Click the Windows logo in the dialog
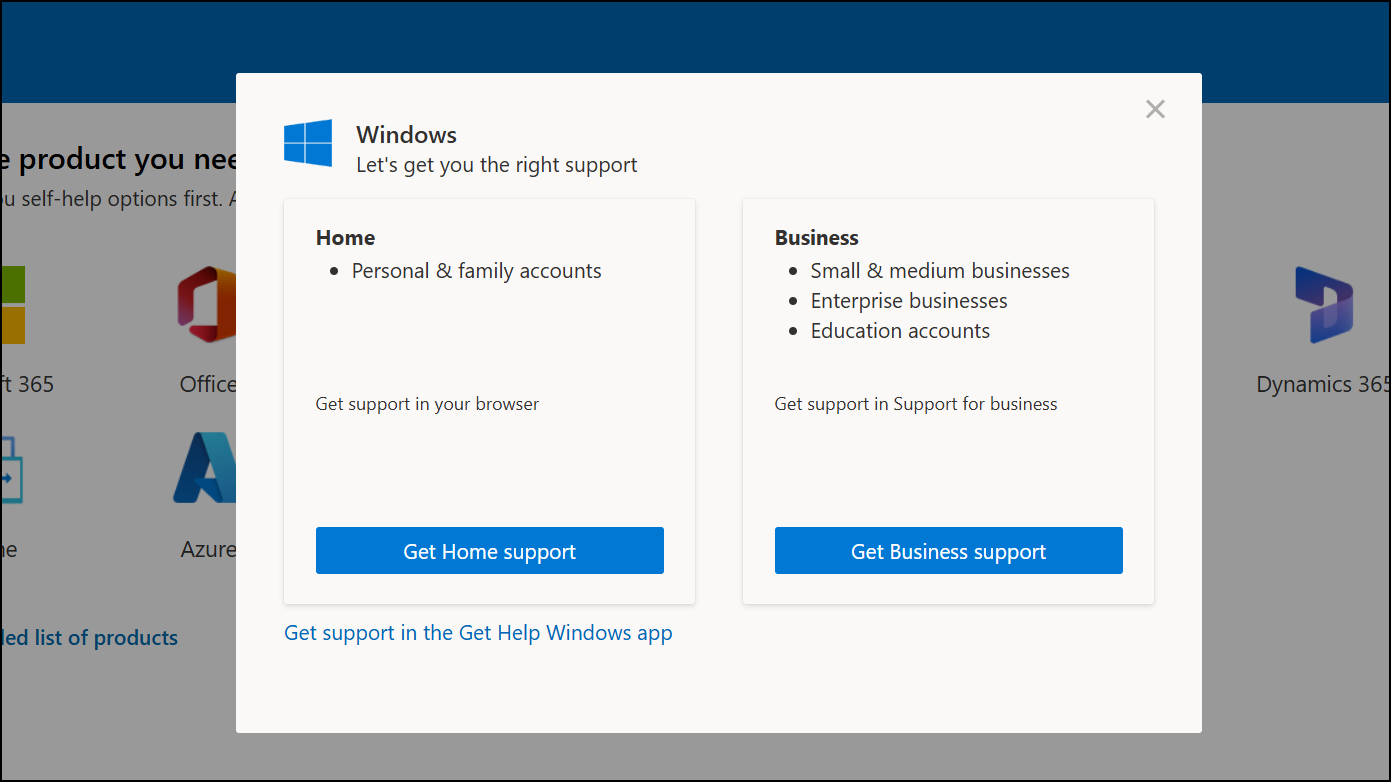Viewport: 1391px width, 782px height. tap(308, 143)
